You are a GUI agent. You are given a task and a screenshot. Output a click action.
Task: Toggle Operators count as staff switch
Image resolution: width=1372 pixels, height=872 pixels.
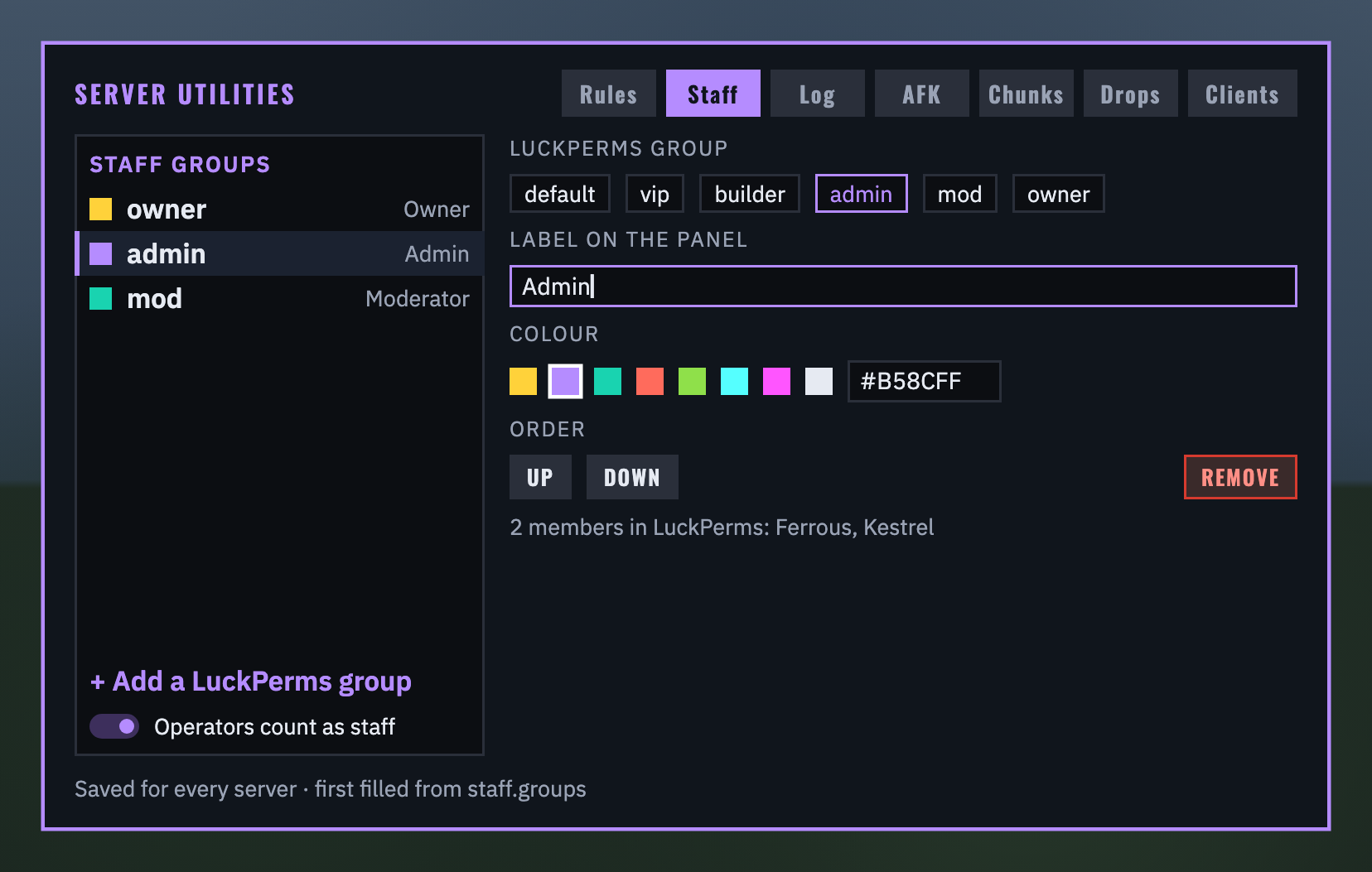114,726
